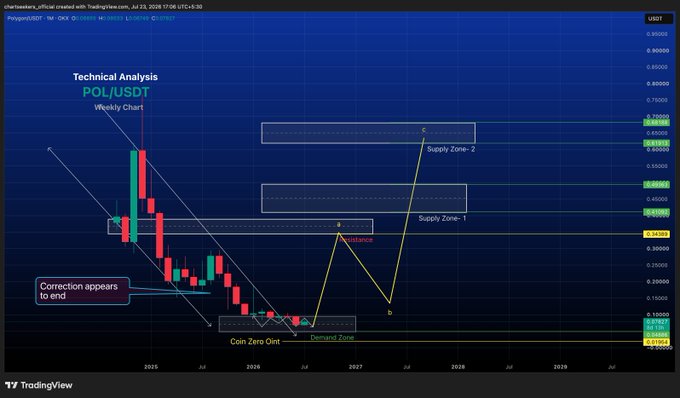Click the wave label 'a' near resistance

tap(339, 225)
